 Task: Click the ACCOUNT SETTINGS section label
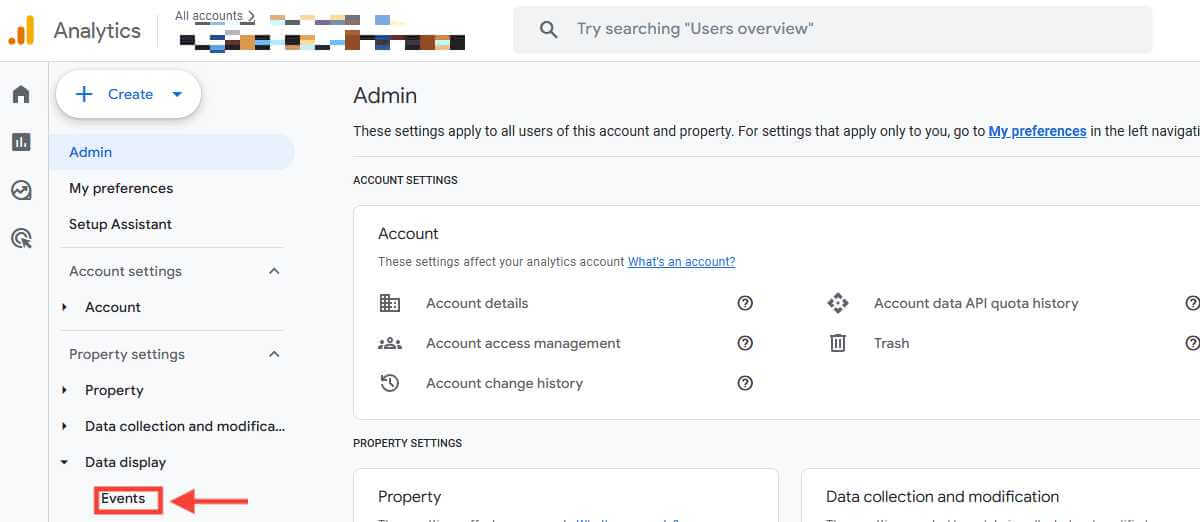click(x=405, y=180)
